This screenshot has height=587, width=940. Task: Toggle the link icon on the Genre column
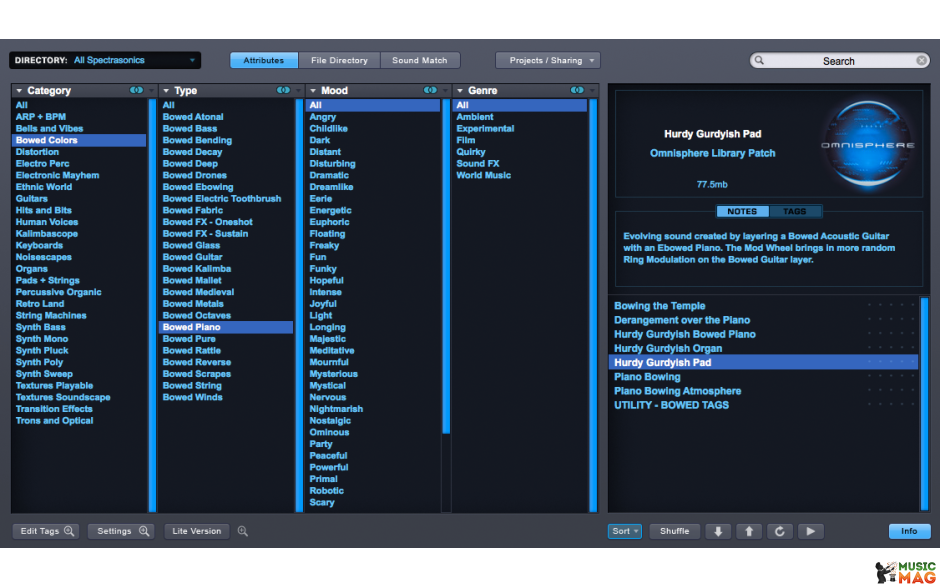pos(577,91)
